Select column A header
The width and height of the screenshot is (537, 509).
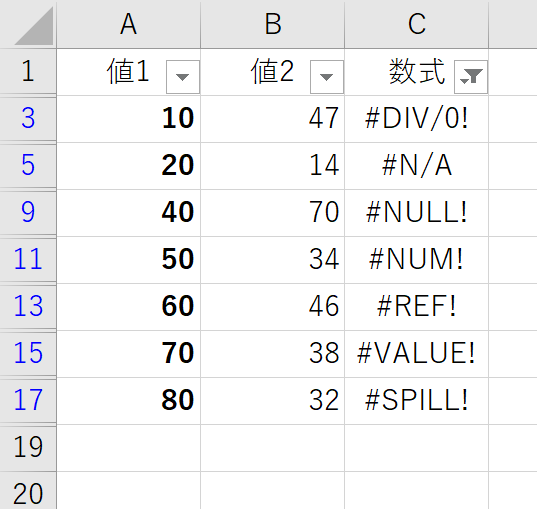(129, 24)
